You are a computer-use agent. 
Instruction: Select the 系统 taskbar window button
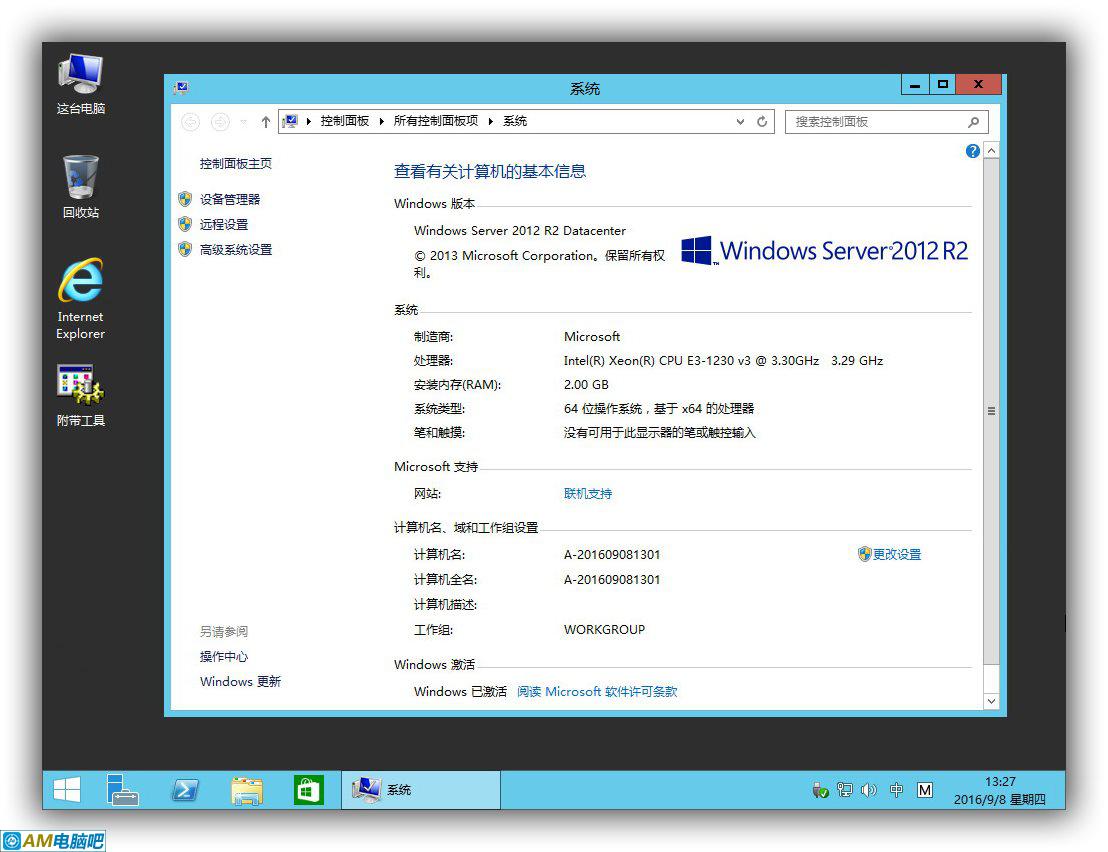[421, 790]
